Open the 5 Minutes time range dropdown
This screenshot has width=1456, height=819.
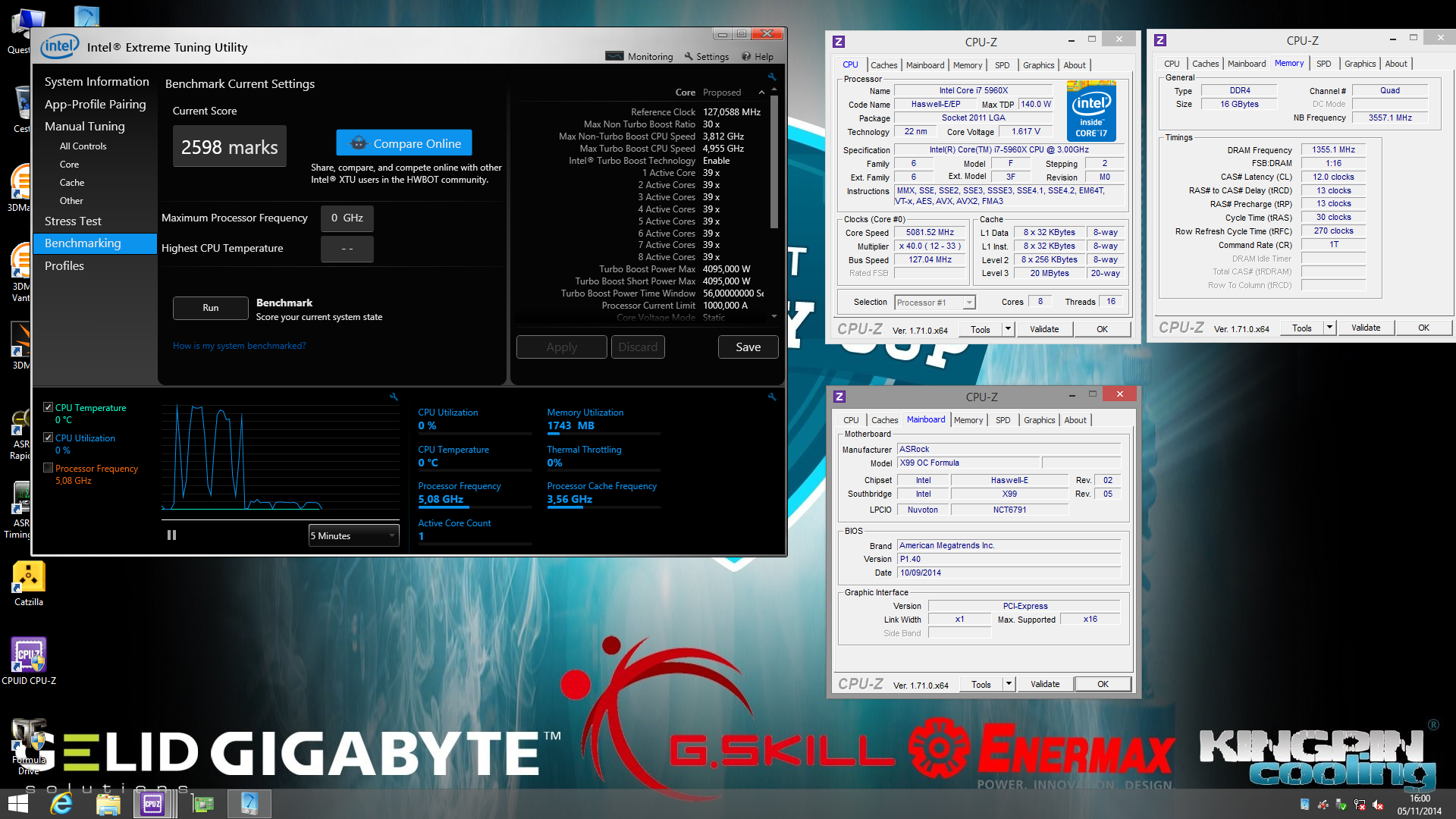[x=353, y=535]
